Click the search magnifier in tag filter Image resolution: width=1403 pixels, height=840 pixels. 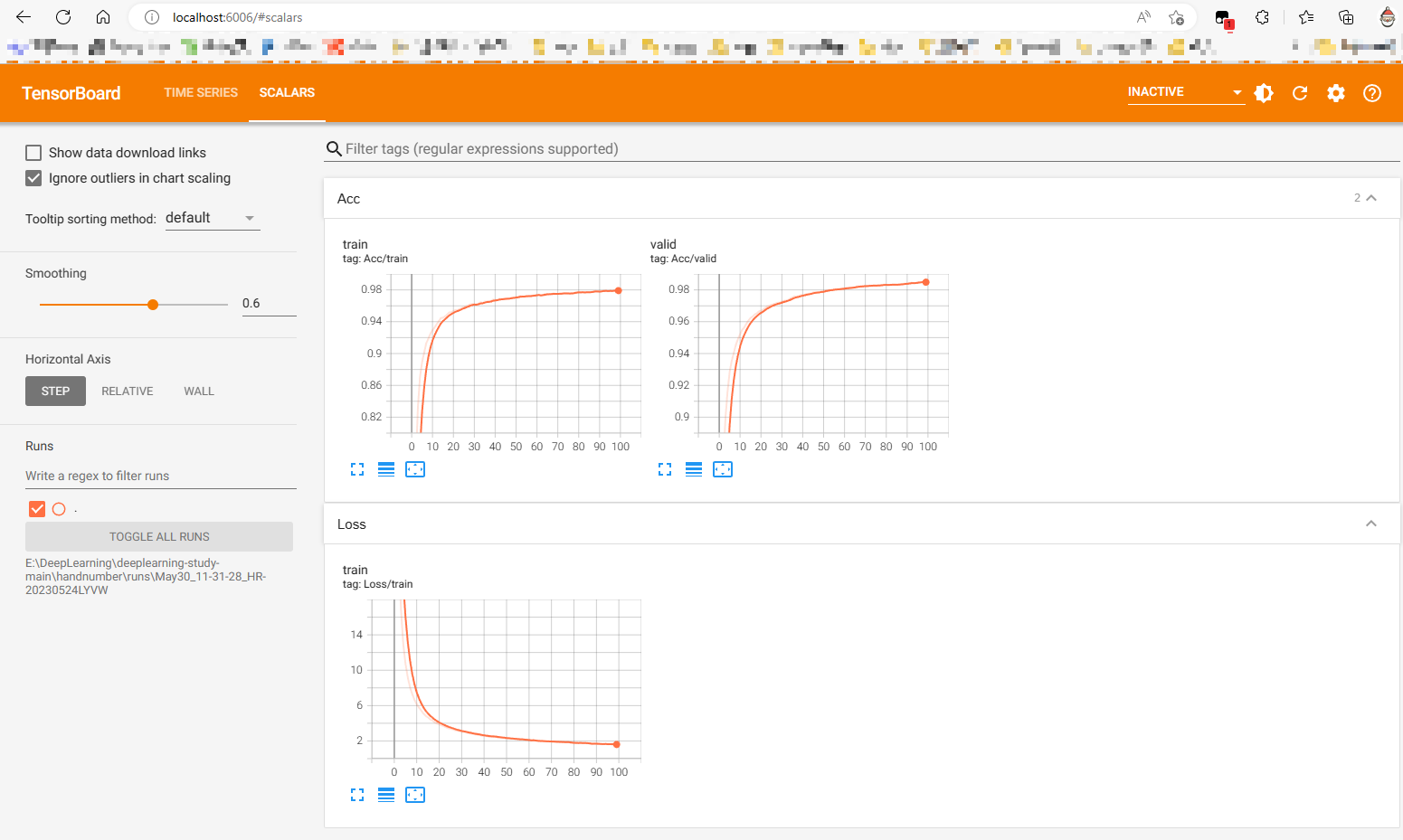[x=334, y=149]
